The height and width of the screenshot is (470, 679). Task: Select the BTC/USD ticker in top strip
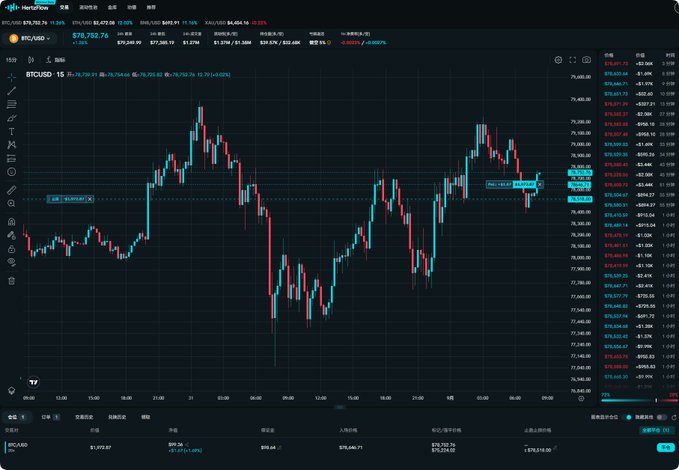click(x=33, y=23)
